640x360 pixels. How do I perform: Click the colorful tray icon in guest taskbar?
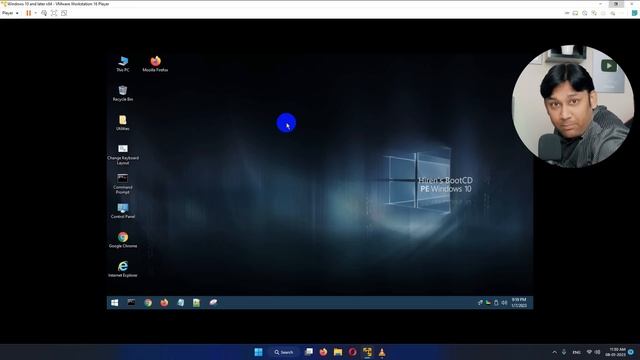coord(488,302)
